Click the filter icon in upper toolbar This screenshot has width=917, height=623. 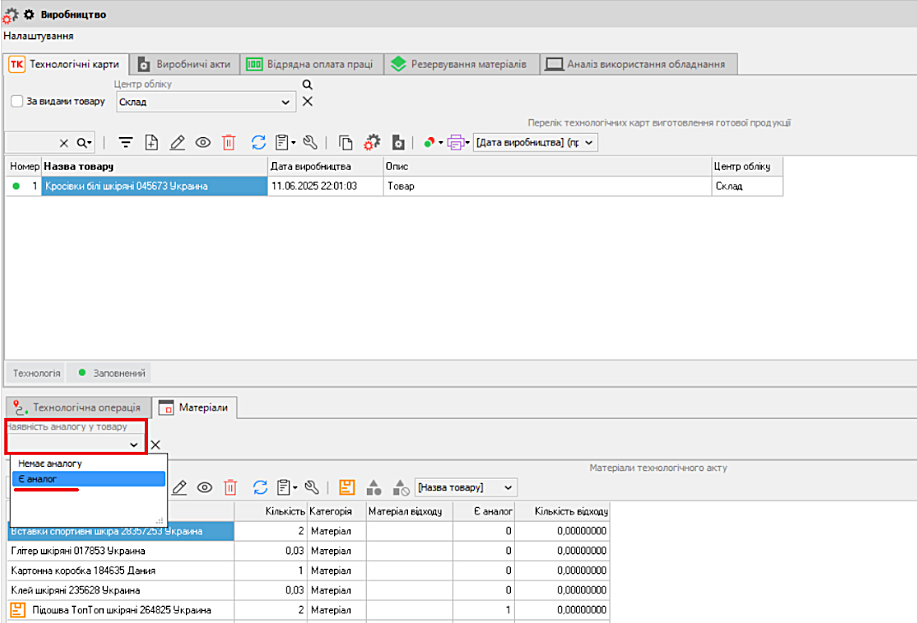tap(126, 143)
